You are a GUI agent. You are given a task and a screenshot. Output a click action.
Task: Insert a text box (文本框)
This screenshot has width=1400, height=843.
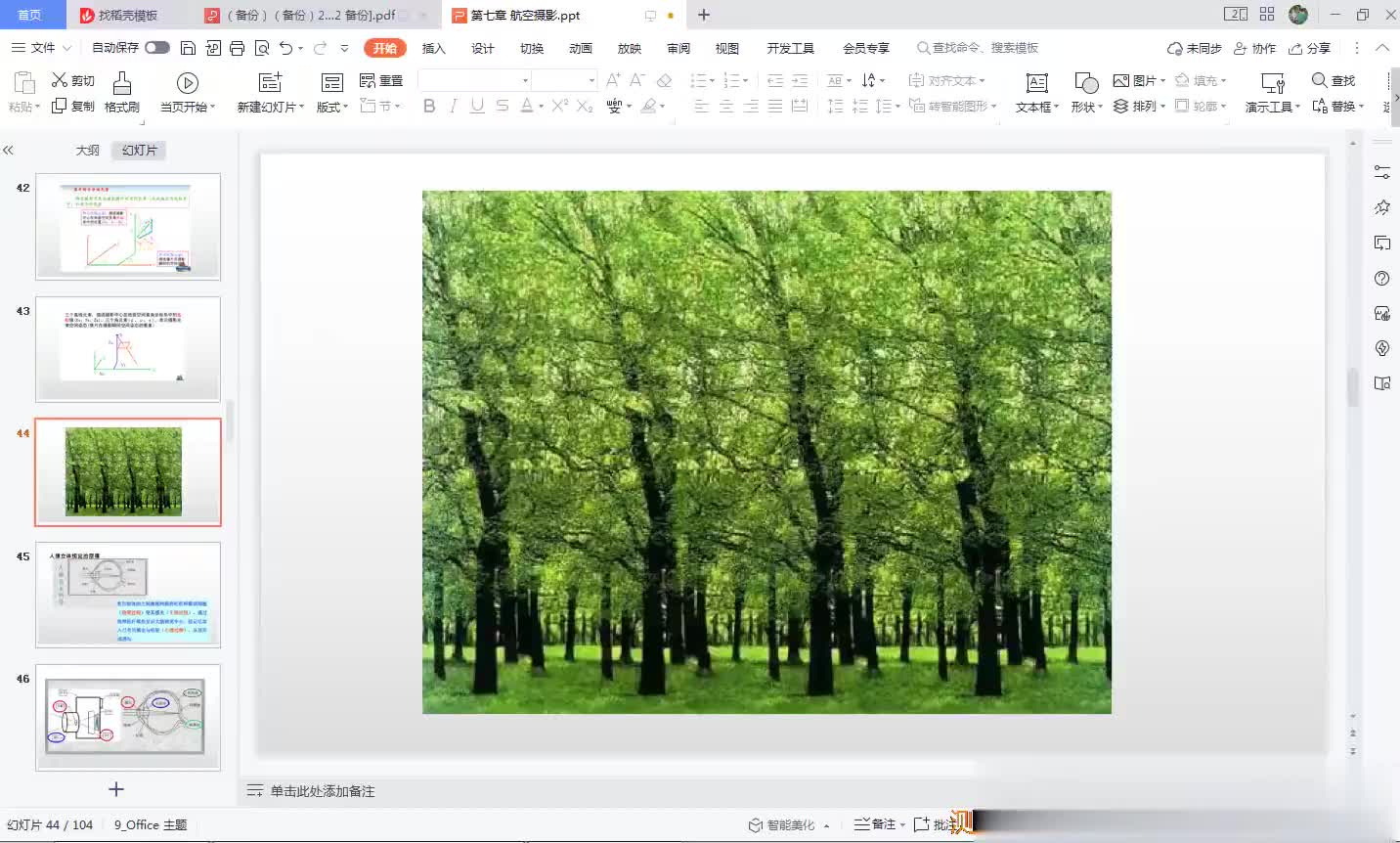(1036, 83)
